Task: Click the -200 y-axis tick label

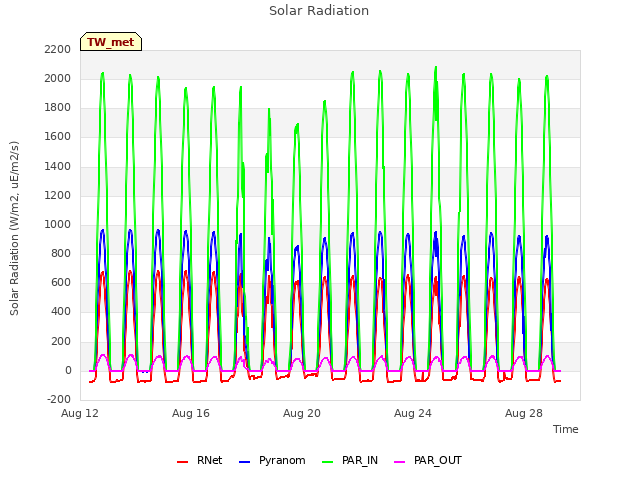Action: click(x=59, y=400)
